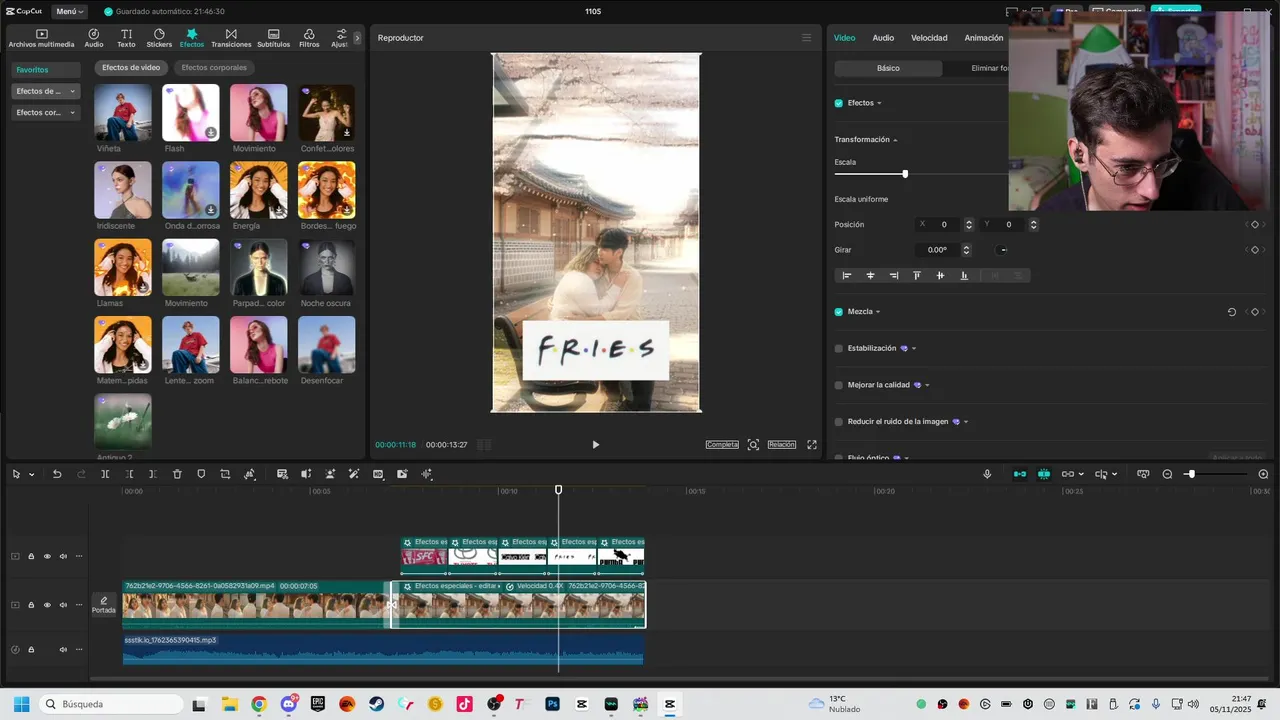Image resolution: width=1280 pixels, height=720 pixels.
Task: Click the Completa quality button
Action: [722, 445]
